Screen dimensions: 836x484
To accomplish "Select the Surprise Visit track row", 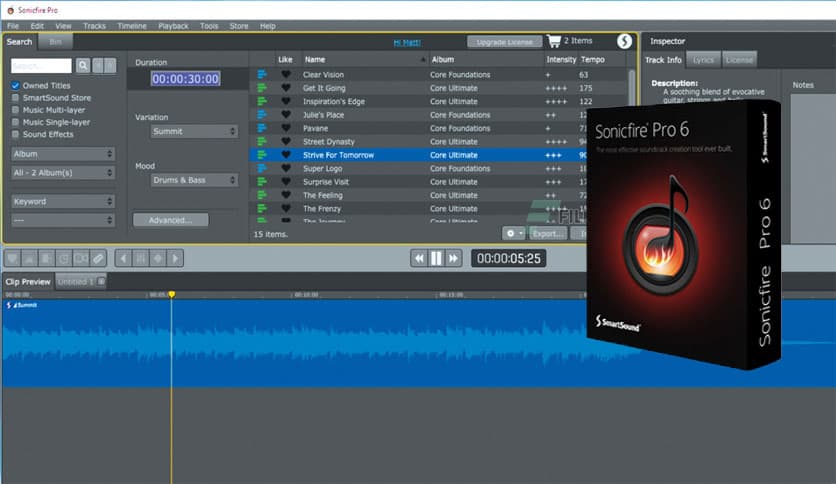I will pyautogui.click(x=417, y=182).
